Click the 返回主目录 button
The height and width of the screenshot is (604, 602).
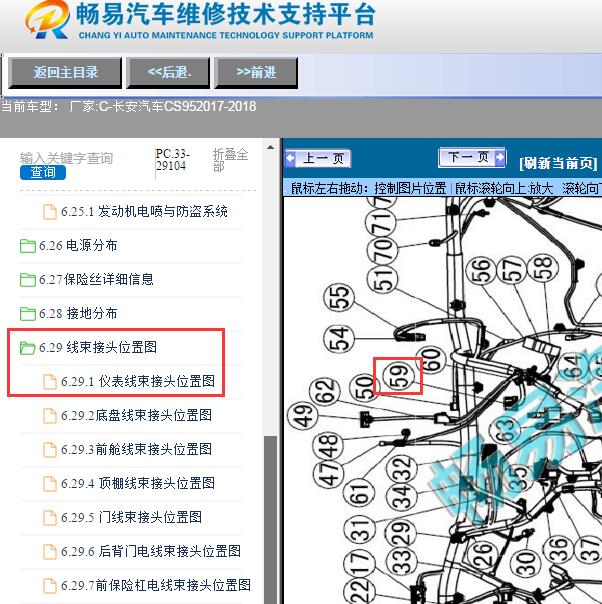(65, 73)
